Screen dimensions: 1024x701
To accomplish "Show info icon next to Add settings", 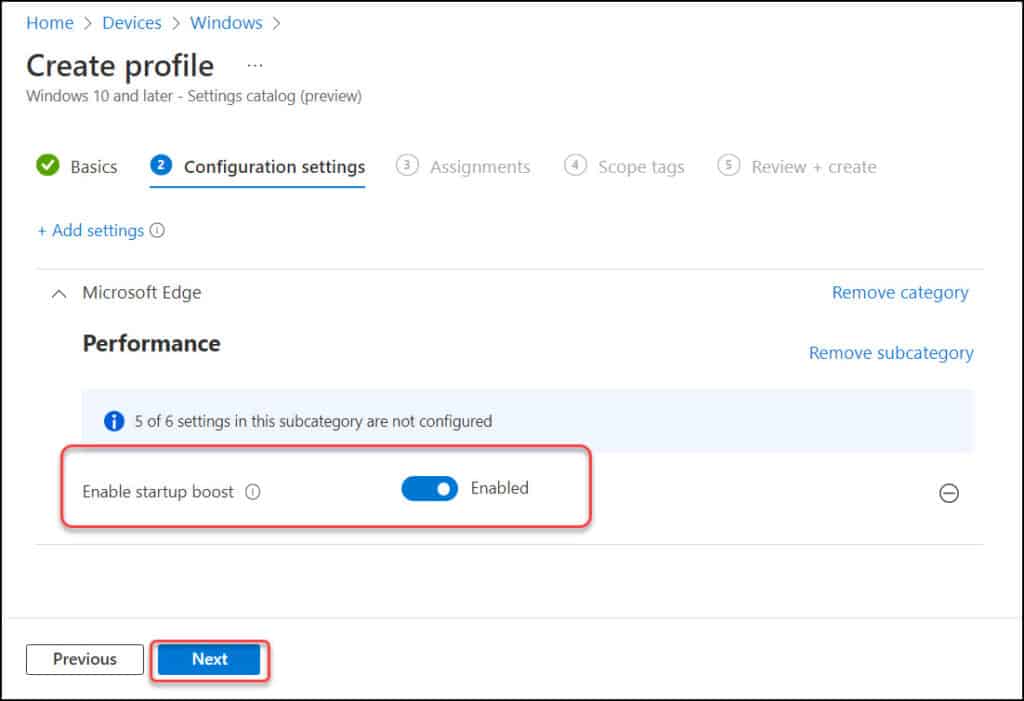I will coord(157,230).
